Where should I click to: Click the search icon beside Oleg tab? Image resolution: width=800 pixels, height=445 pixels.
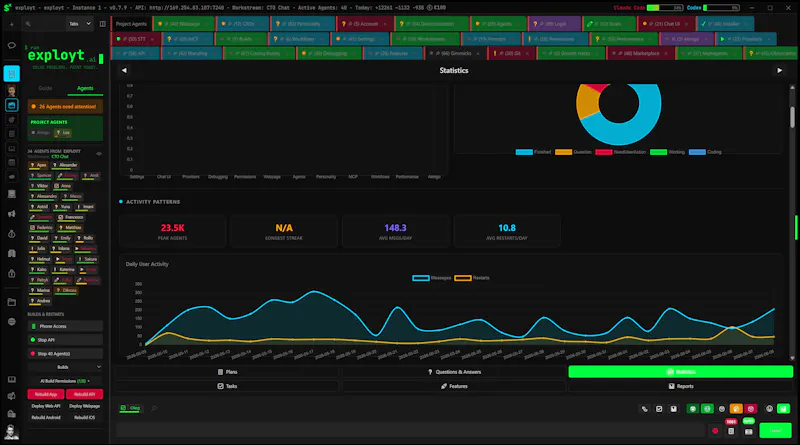(x=154, y=408)
